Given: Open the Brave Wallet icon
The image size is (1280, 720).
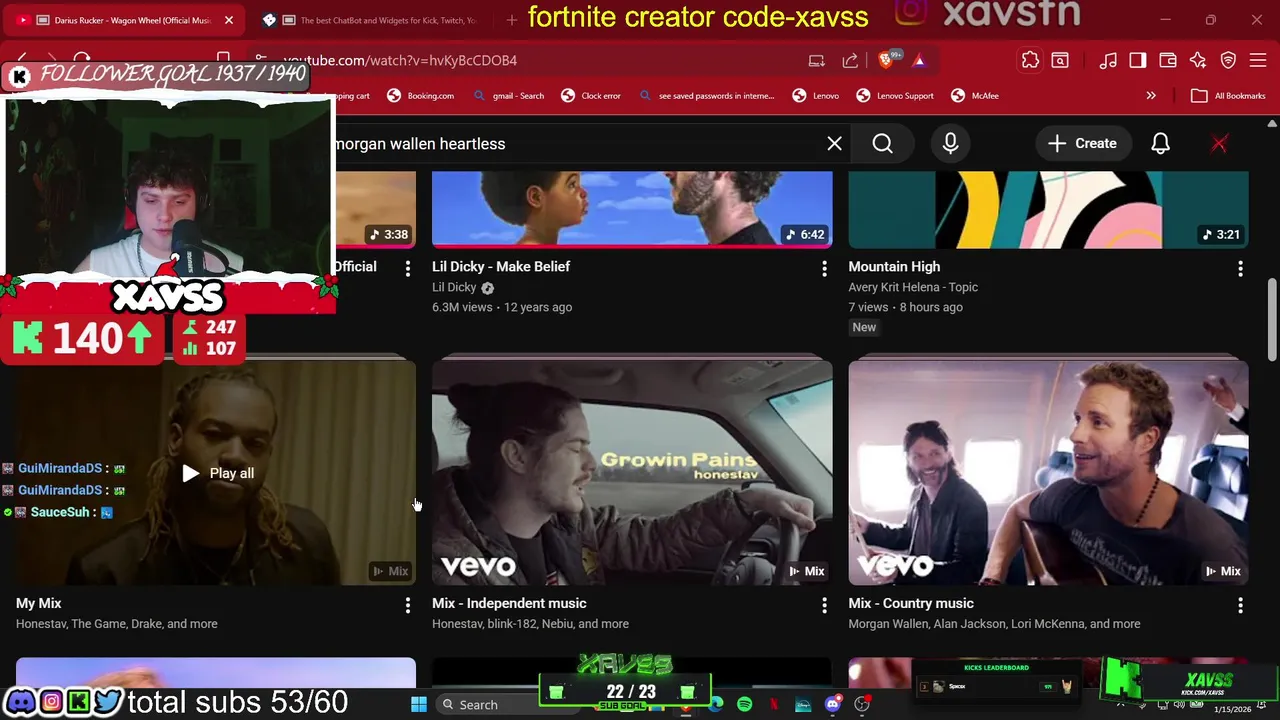Looking at the screenshot, I should click(x=1168, y=61).
